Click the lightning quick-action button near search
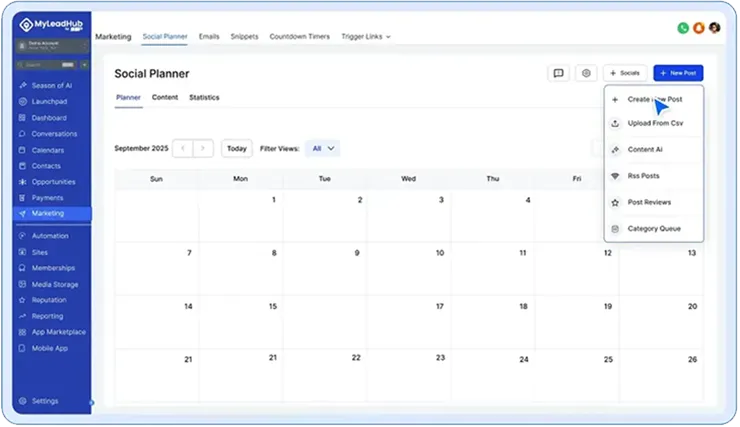 coord(84,65)
